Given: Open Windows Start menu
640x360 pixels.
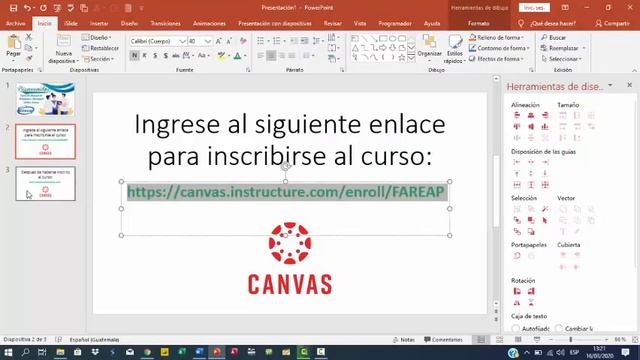Looking at the screenshot, I should click(x=8, y=352).
